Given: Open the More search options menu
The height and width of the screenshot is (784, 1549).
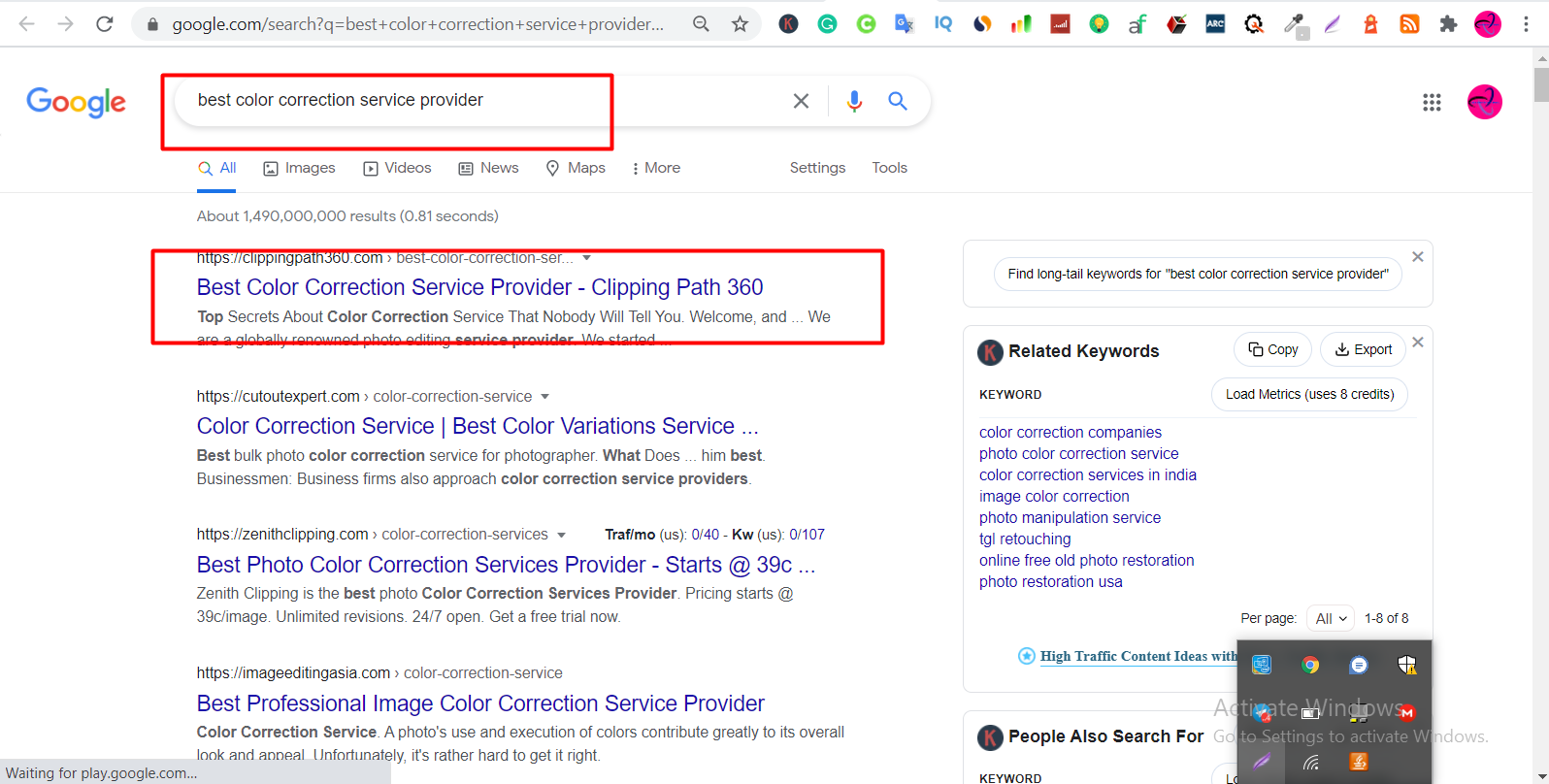Looking at the screenshot, I should 656,168.
